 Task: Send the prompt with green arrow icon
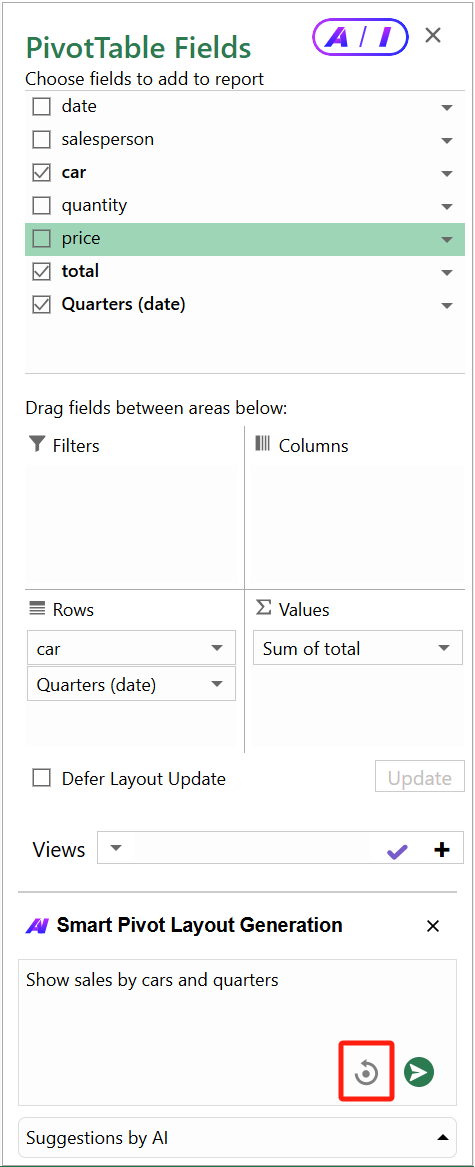coord(419,1072)
